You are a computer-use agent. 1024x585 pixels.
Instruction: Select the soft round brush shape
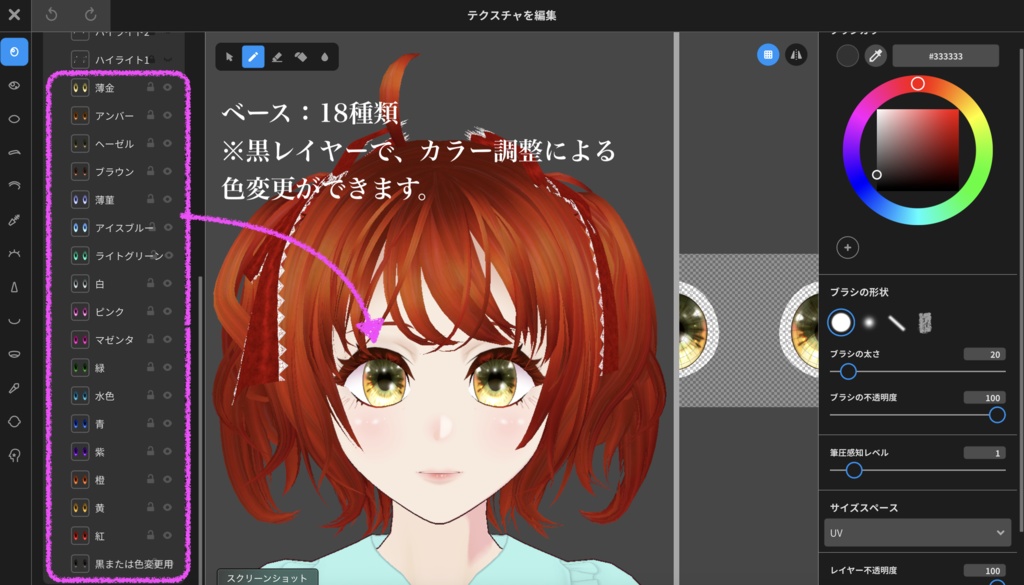click(867, 322)
